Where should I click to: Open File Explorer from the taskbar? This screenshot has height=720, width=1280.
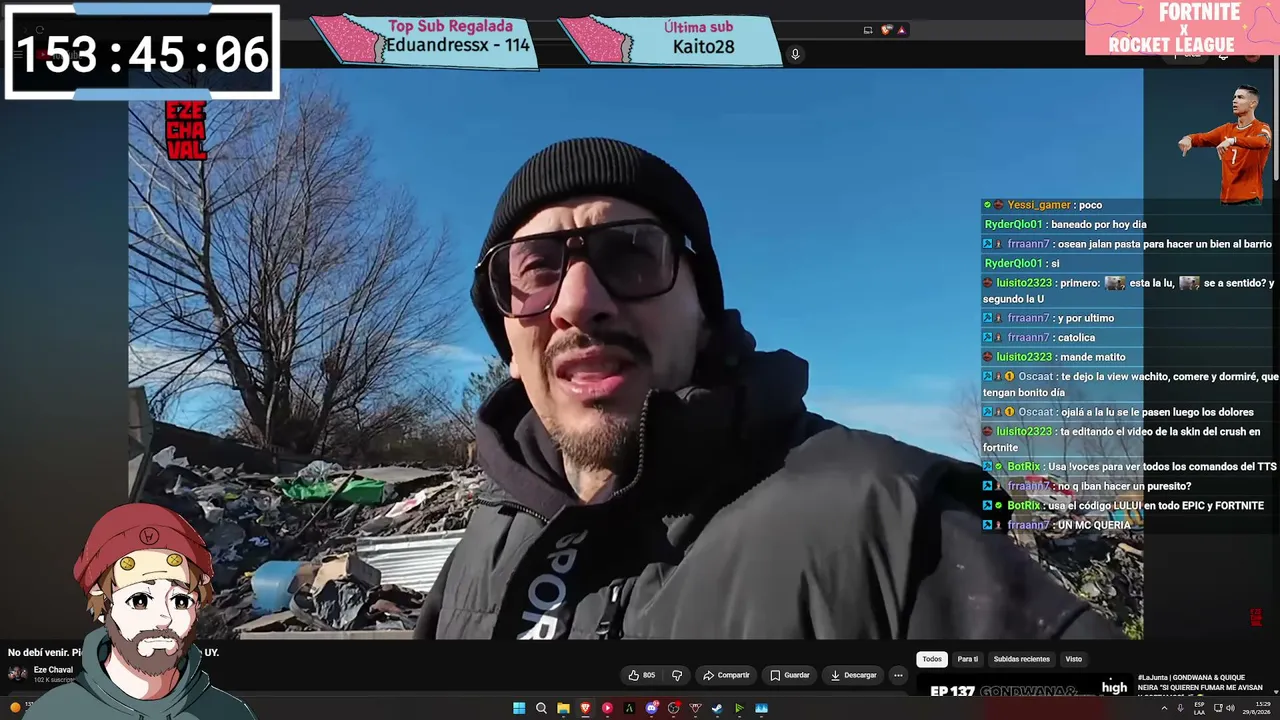pyautogui.click(x=563, y=708)
